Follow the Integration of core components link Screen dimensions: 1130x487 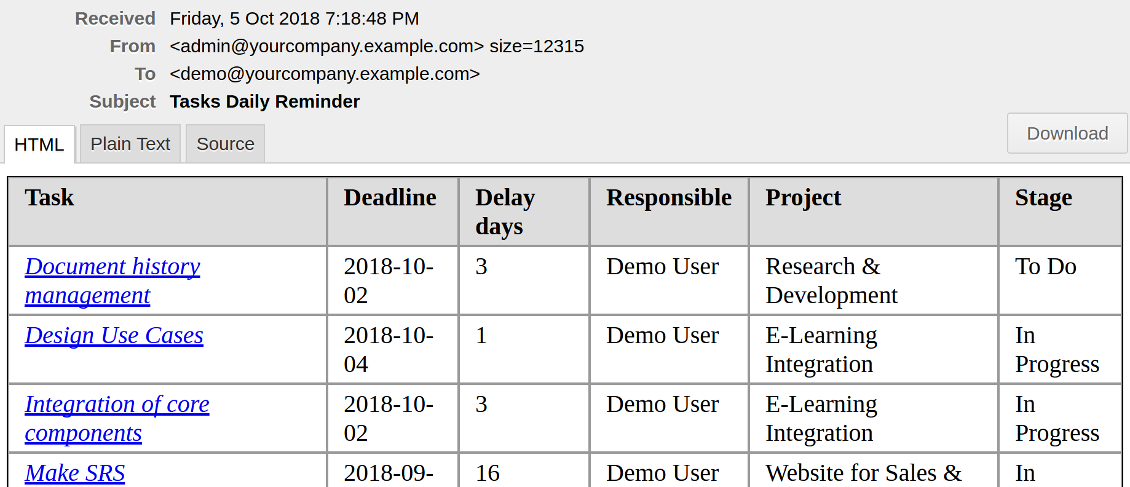(x=117, y=418)
